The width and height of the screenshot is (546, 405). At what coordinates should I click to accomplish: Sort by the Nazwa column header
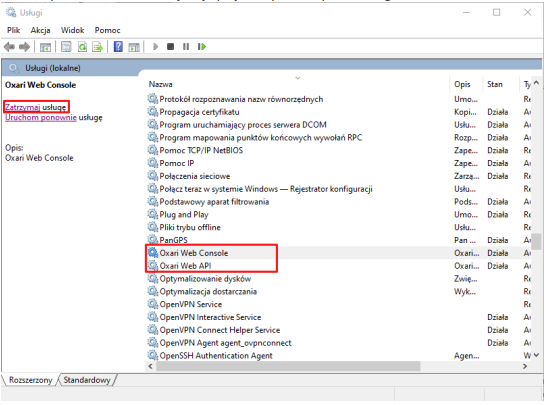pos(160,85)
